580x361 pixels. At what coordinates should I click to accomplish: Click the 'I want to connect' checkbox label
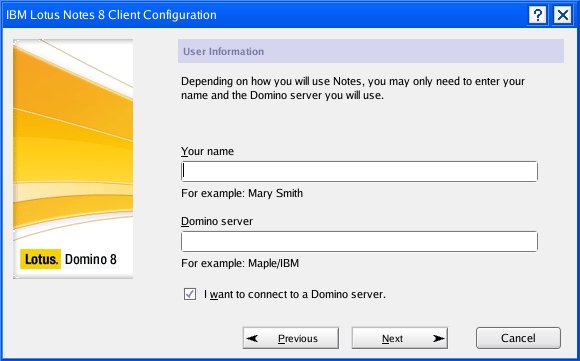[x=295, y=294]
